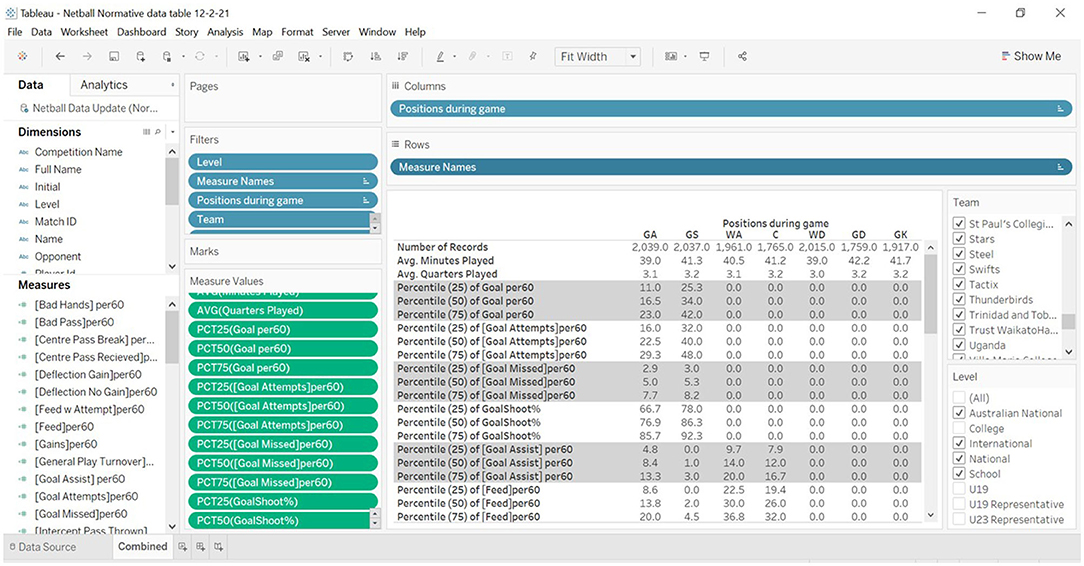Click the Sort Descending icon
The height and width of the screenshot is (566, 1084).
[402, 57]
